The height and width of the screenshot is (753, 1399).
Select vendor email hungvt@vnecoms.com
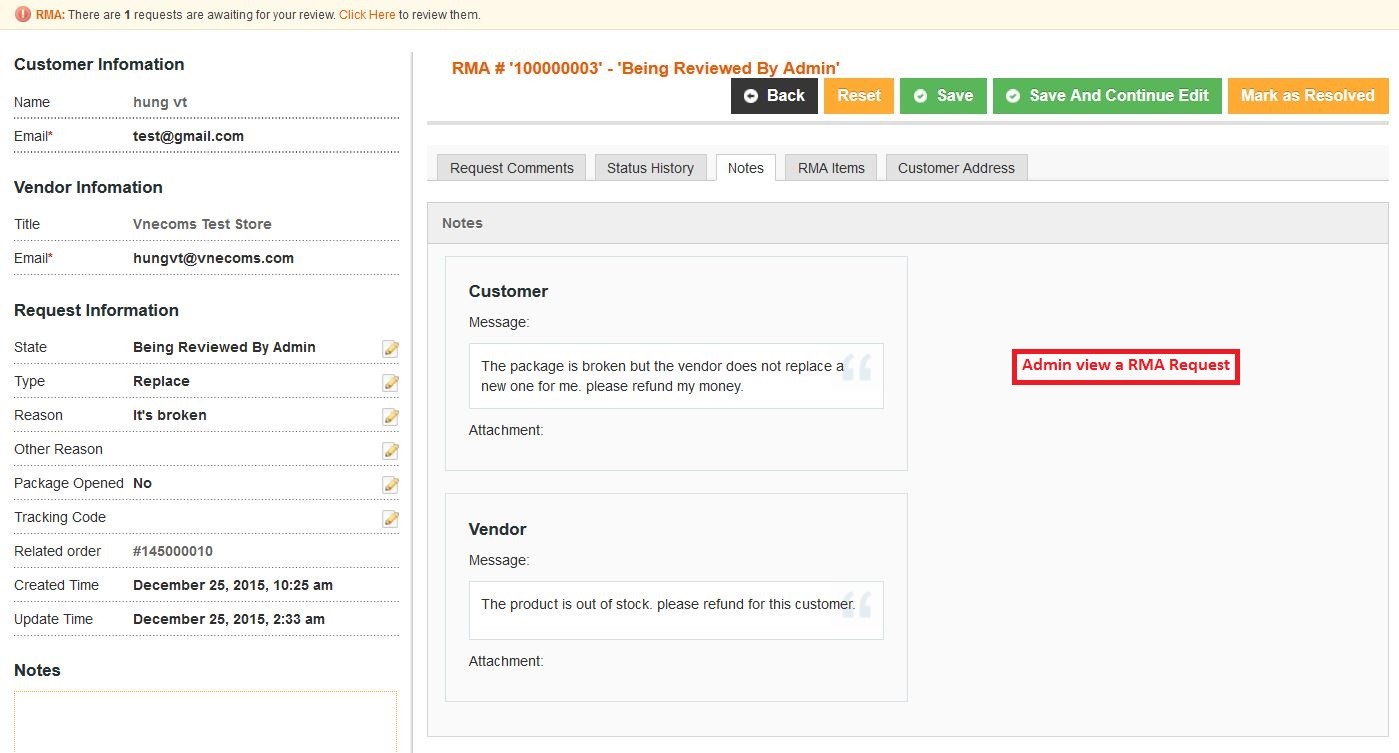(213, 258)
